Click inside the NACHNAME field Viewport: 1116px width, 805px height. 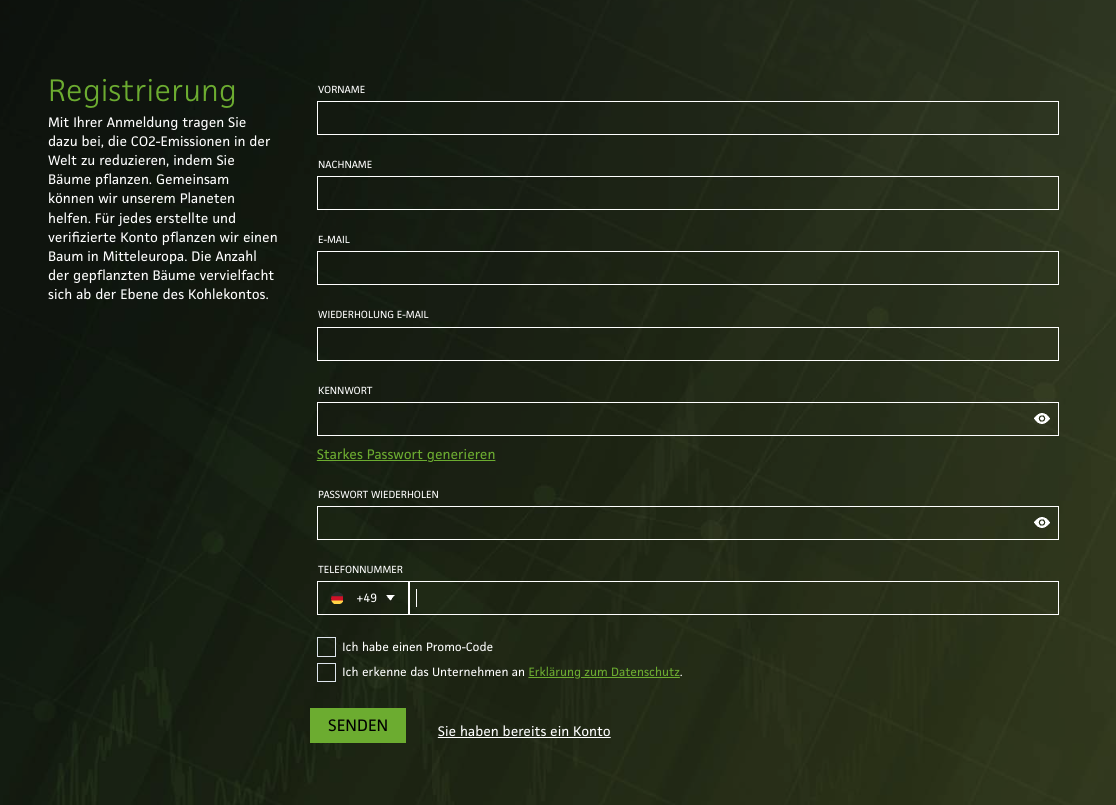pyautogui.click(x=687, y=193)
